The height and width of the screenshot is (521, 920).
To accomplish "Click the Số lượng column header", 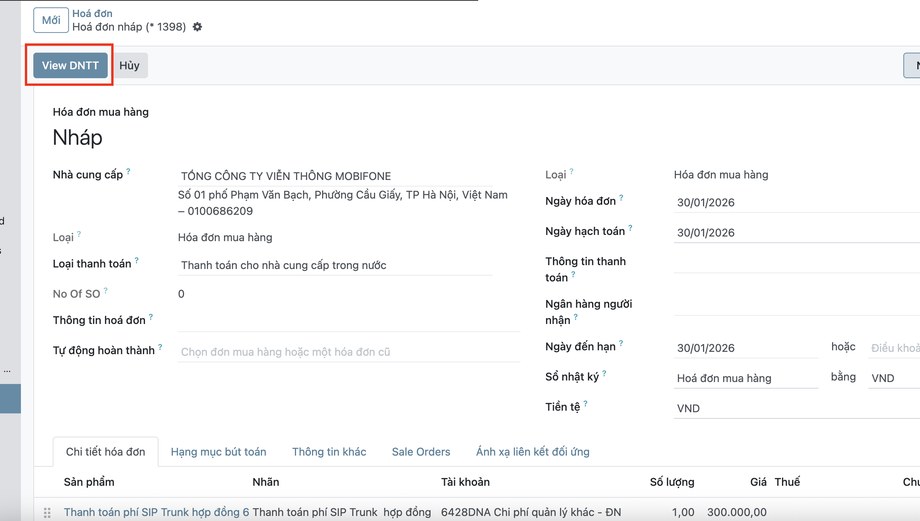I will [x=672, y=482].
